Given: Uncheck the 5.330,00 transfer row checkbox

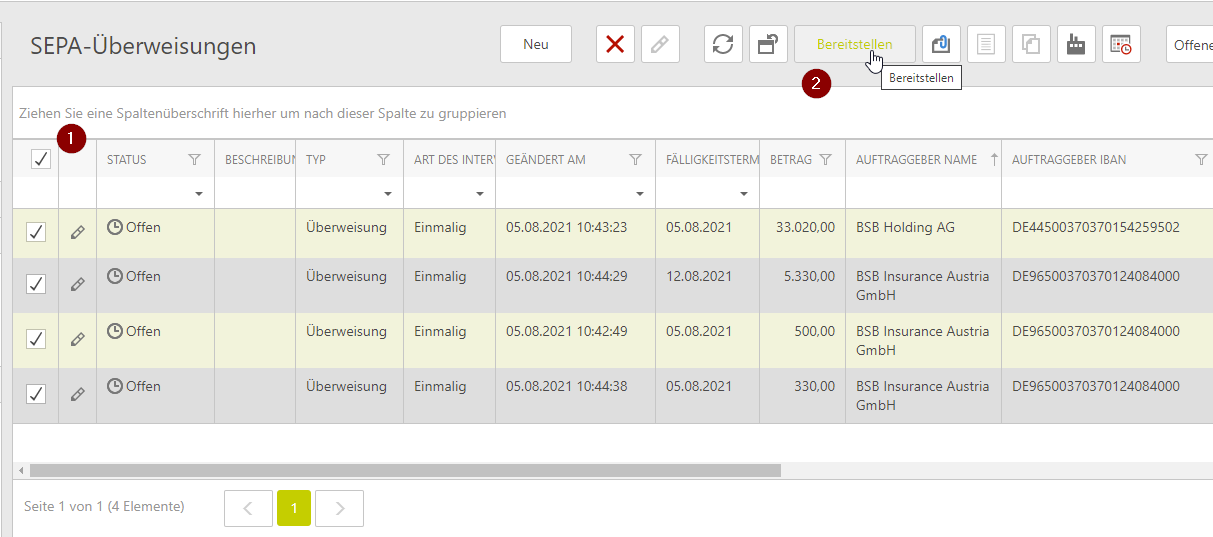Looking at the screenshot, I should click(x=36, y=284).
